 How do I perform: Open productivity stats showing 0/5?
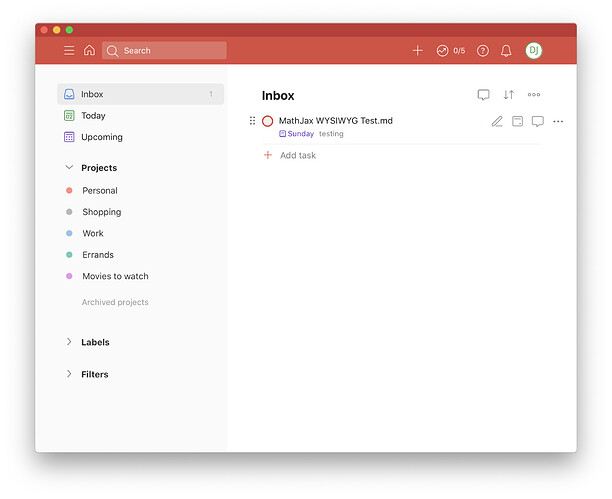pyautogui.click(x=451, y=51)
